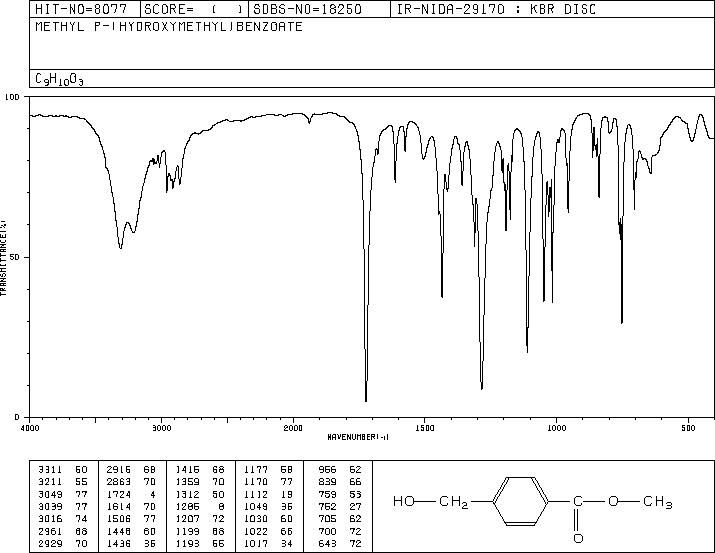The height and width of the screenshot is (553, 715).
Task: Click transmittance 8 beside 1285
Action: coord(221,506)
